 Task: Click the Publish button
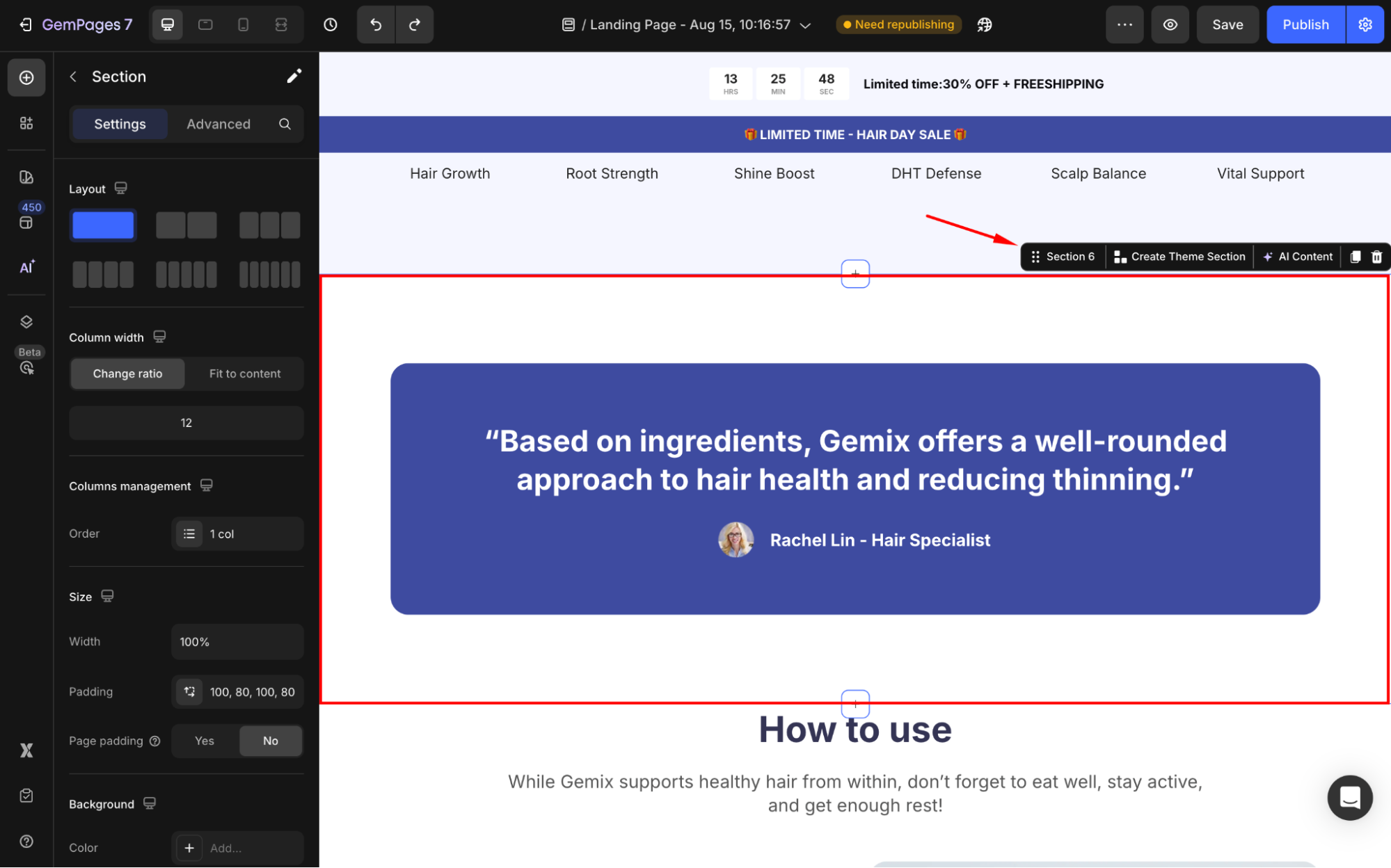pyautogui.click(x=1305, y=25)
